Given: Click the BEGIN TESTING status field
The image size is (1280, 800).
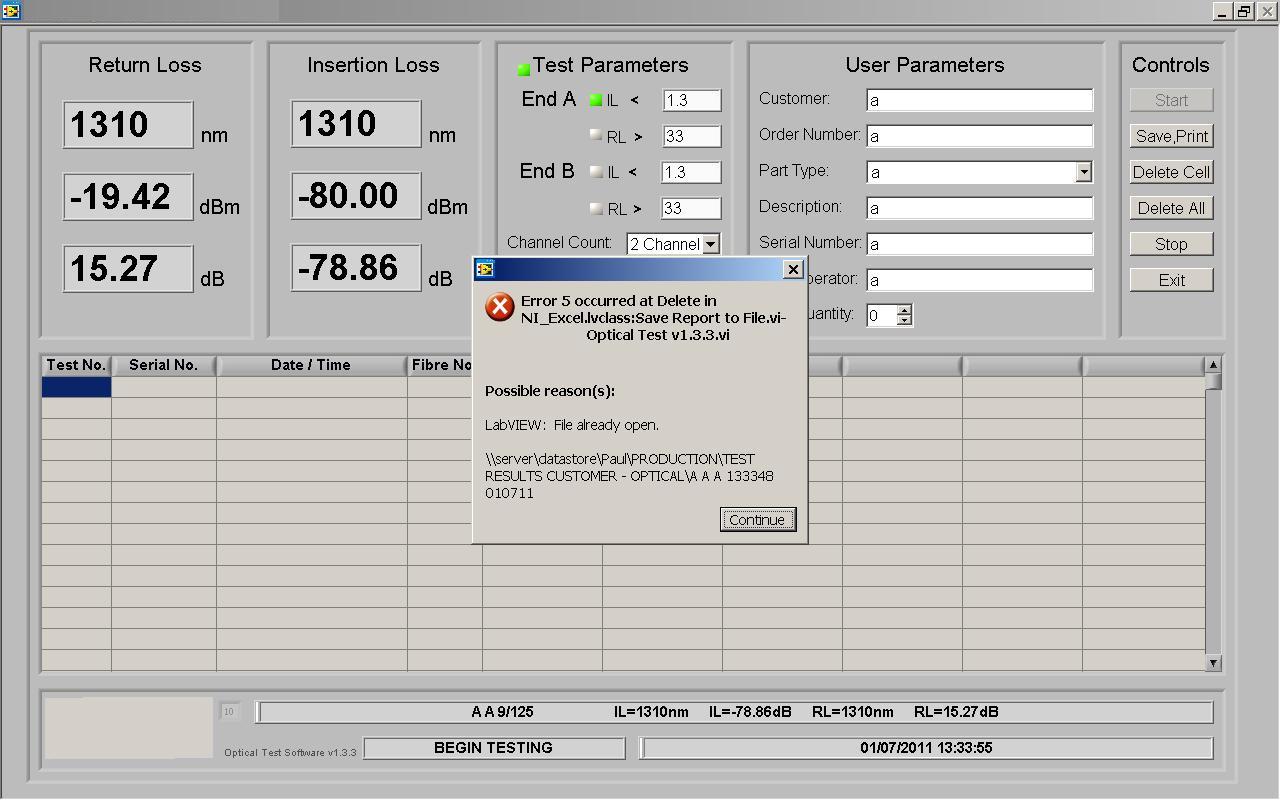Looking at the screenshot, I should (x=494, y=748).
